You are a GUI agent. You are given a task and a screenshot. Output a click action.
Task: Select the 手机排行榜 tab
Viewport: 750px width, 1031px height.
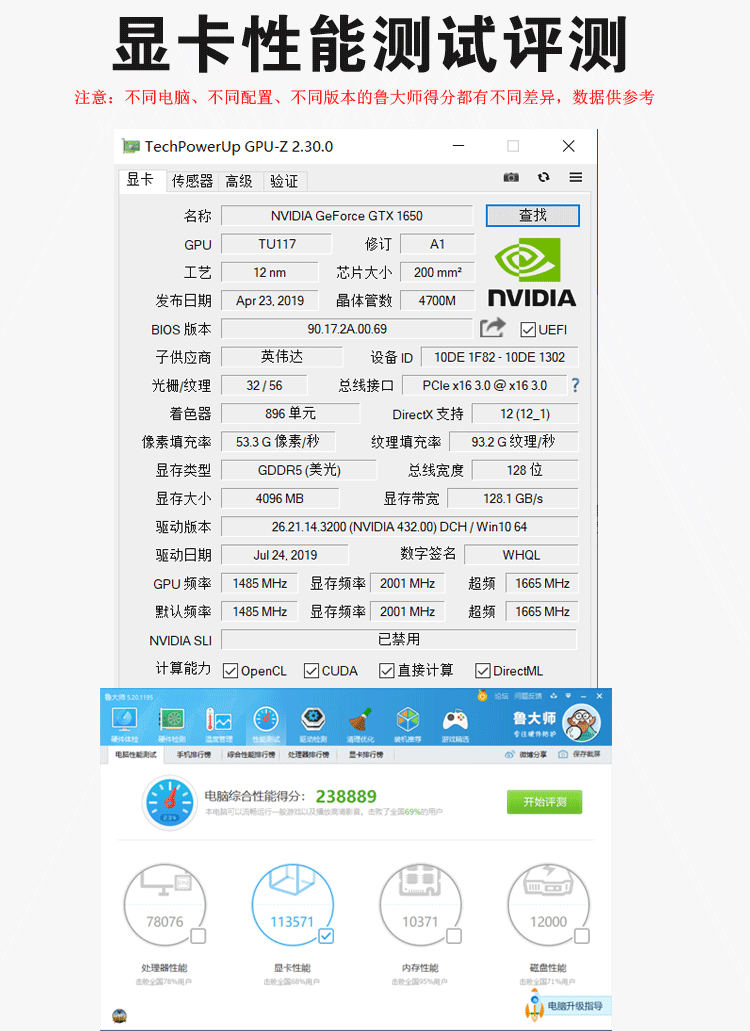[x=193, y=755]
